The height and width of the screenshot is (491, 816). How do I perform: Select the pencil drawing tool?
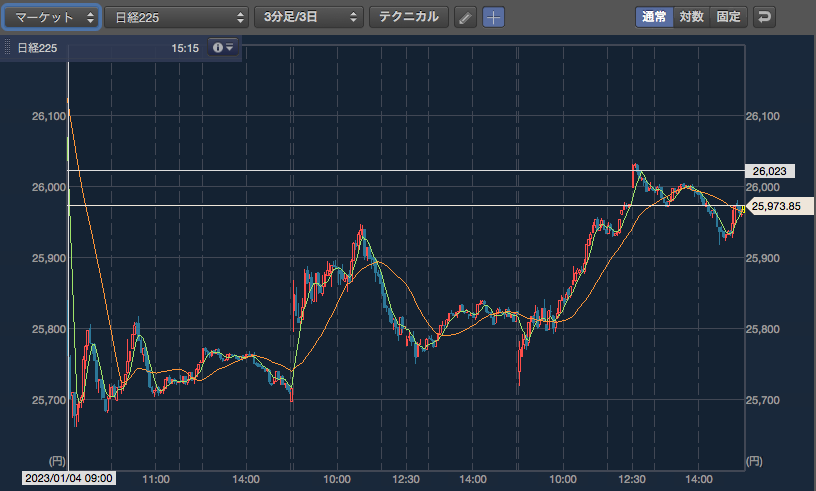click(x=465, y=18)
